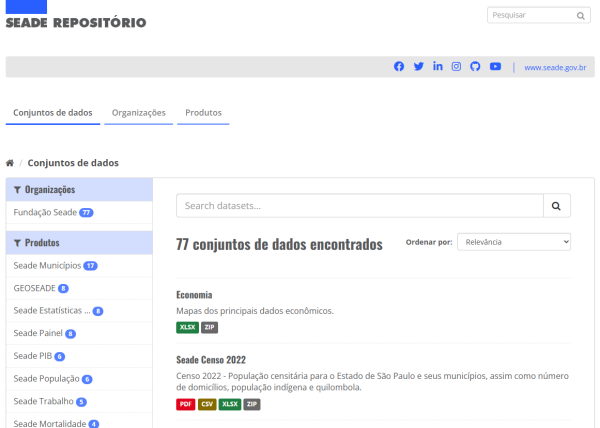This screenshot has width=600, height=428.
Task: Open the GitHub social icon
Action: (475, 67)
